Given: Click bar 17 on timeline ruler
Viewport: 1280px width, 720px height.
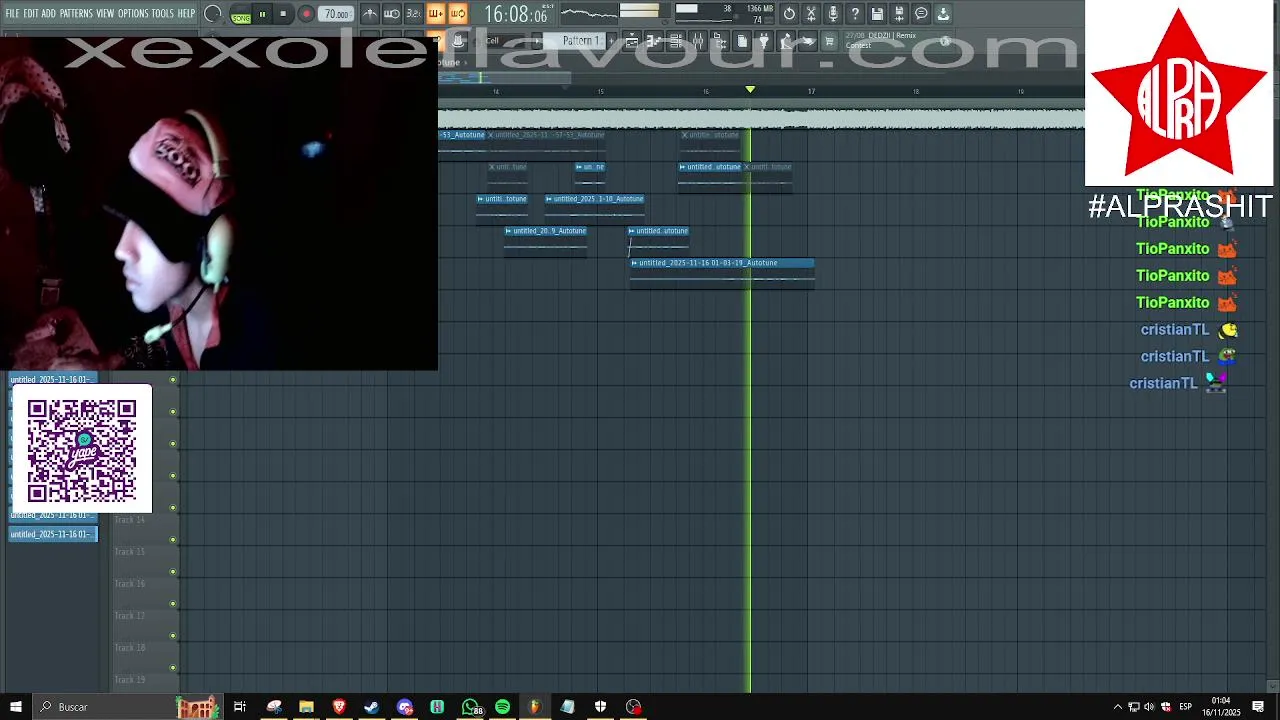Looking at the screenshot, I should point(811,91).
